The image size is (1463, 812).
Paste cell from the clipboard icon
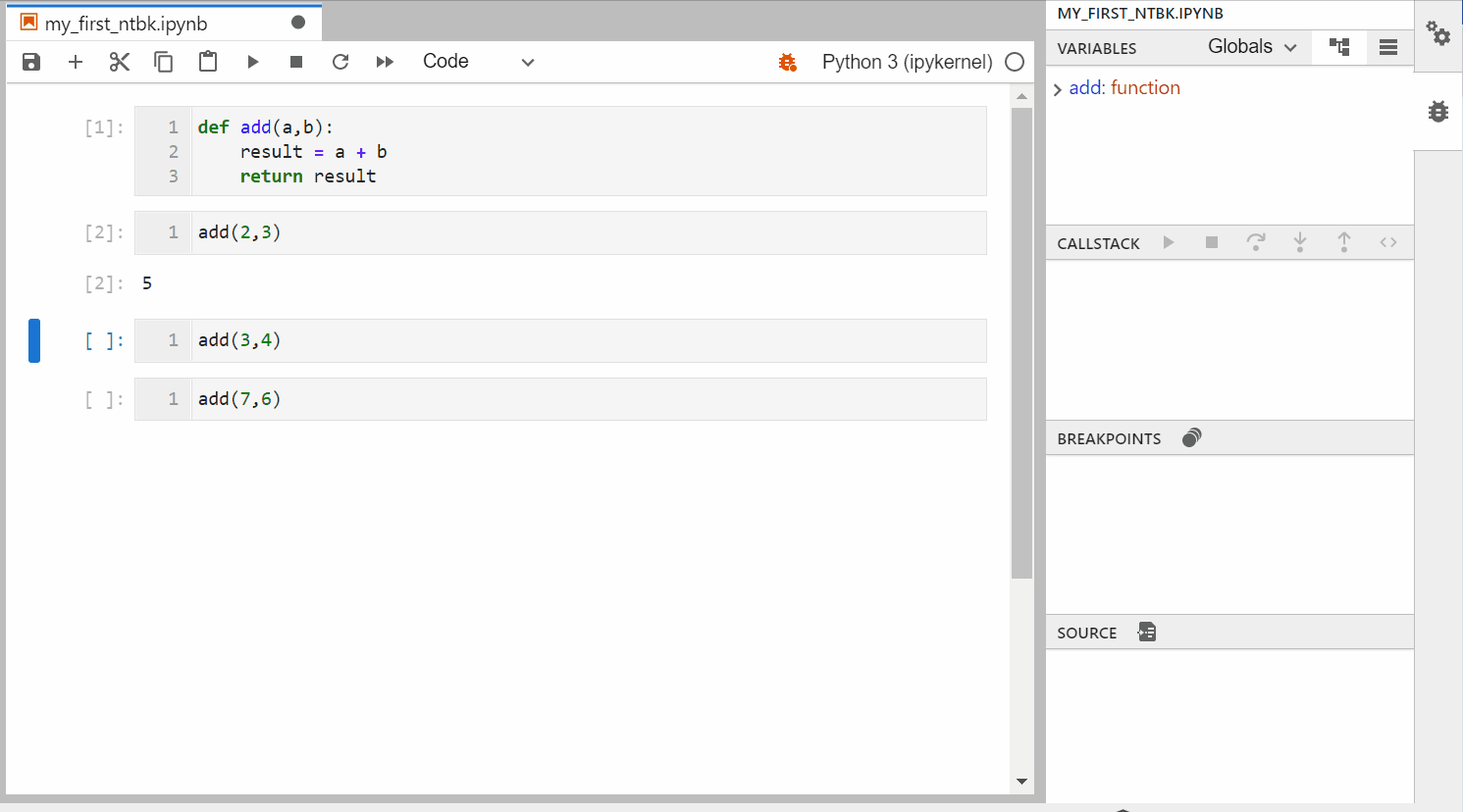click(x=207, y=61)
